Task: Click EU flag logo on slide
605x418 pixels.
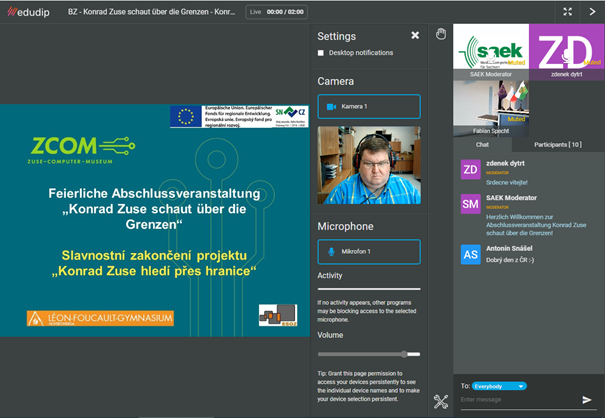Action: tap(186, 117)
